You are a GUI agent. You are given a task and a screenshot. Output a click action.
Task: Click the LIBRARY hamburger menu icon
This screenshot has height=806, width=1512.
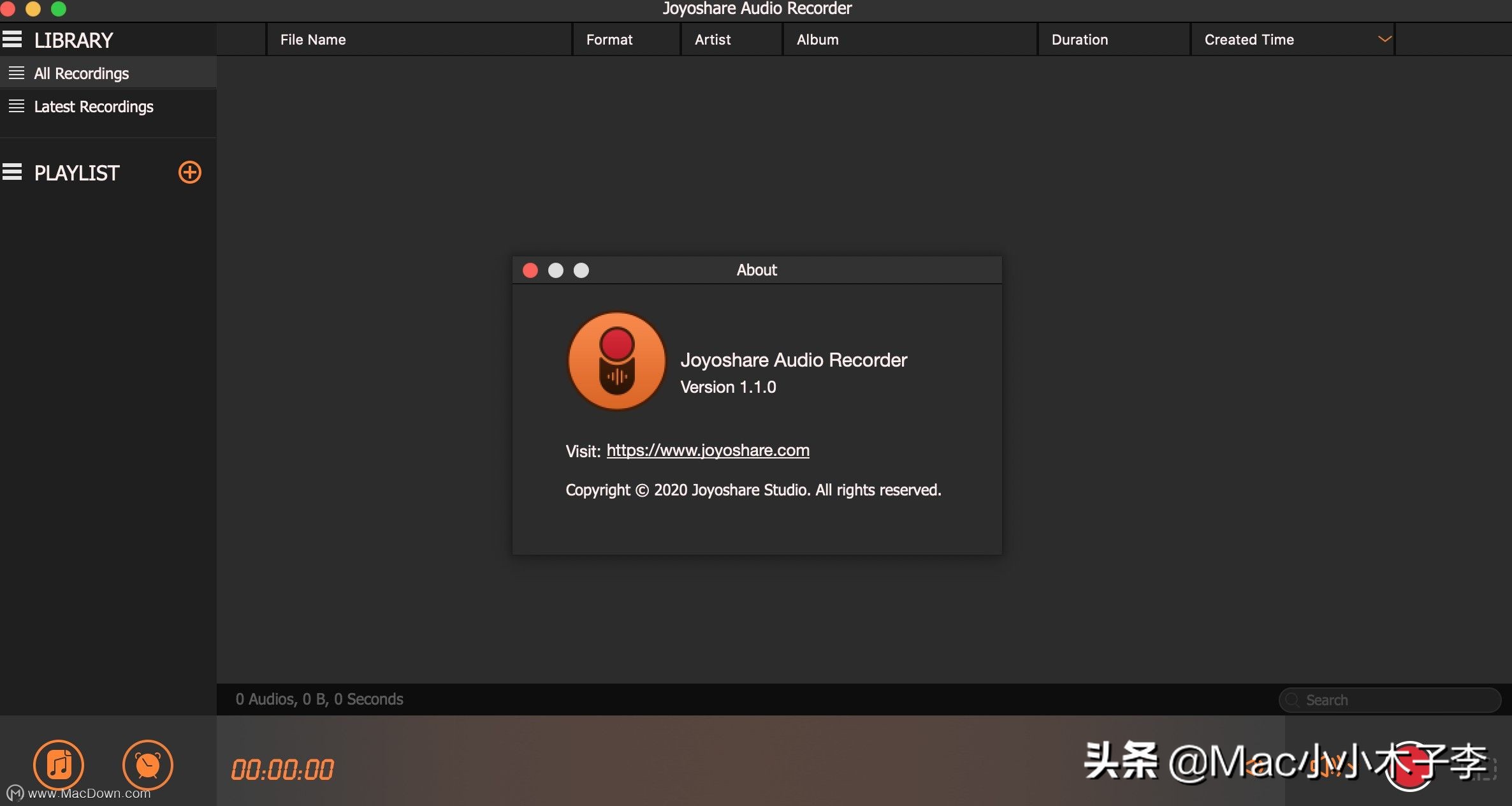(12, 40)
